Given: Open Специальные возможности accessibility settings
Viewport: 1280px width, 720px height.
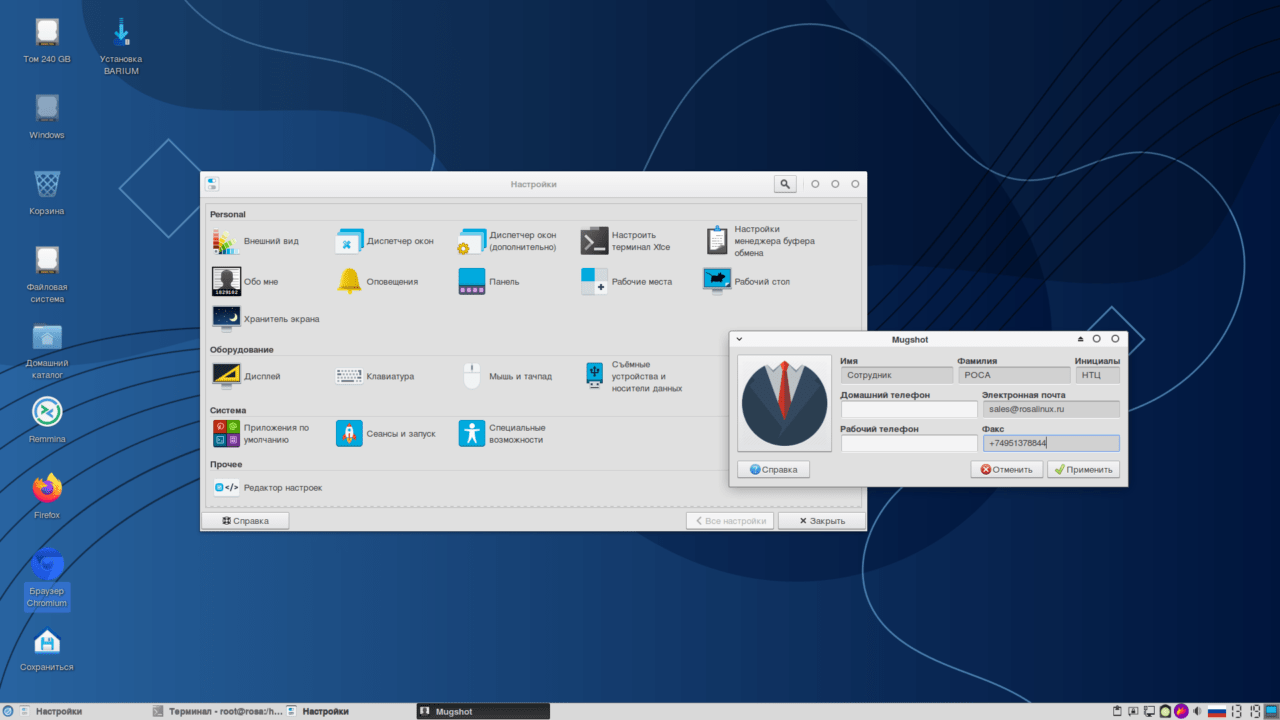Looking at the screenshot, I should (502, 433).
